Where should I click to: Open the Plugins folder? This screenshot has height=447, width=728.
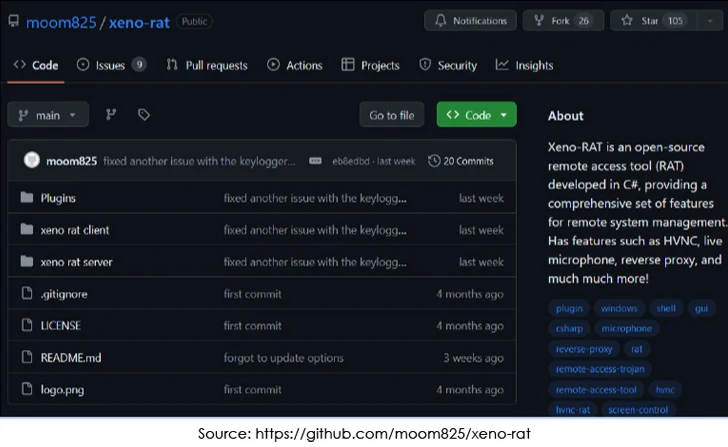point(58,198)
